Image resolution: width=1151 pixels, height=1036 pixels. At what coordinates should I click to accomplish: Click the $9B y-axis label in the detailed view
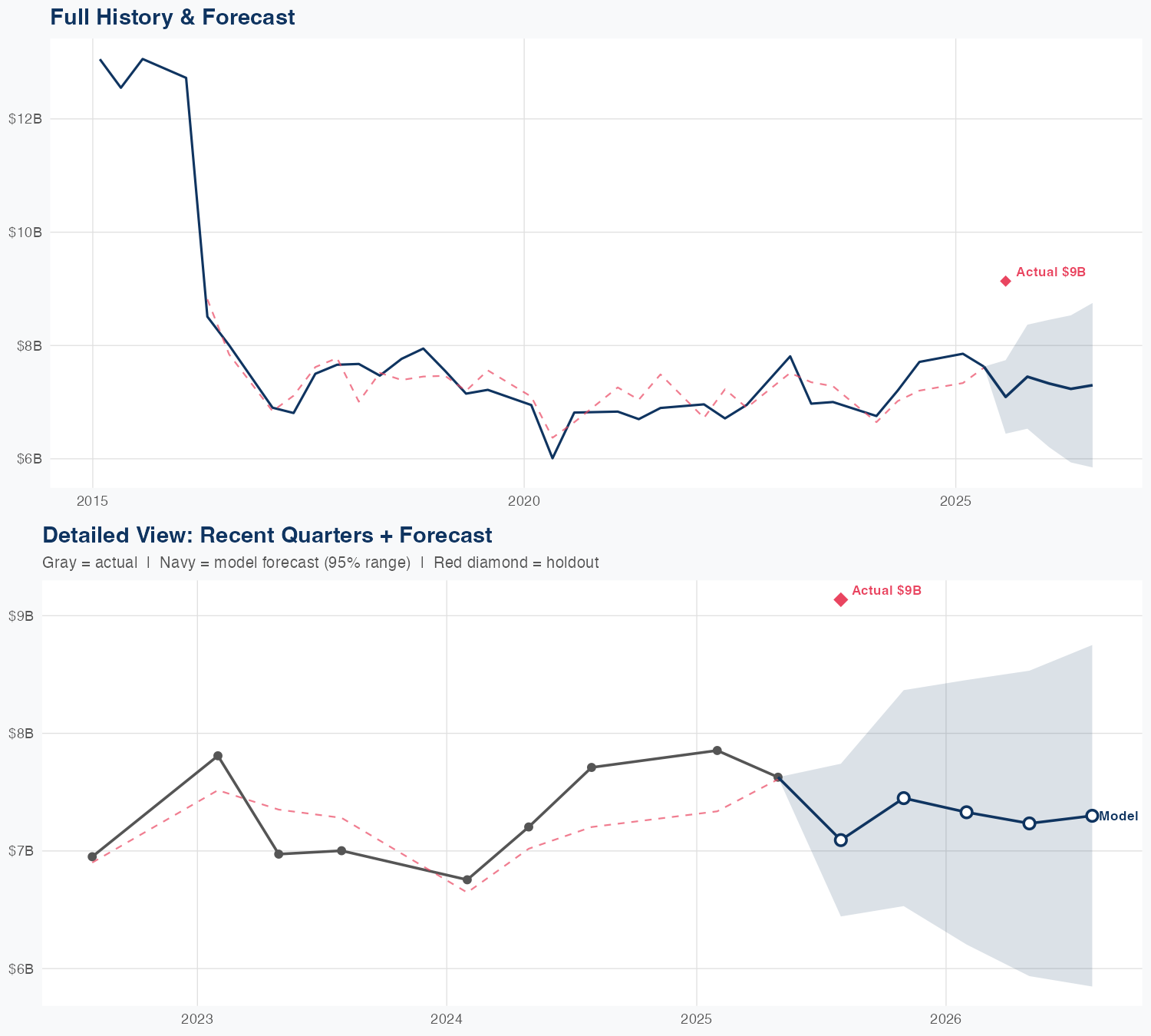(21, 615)
